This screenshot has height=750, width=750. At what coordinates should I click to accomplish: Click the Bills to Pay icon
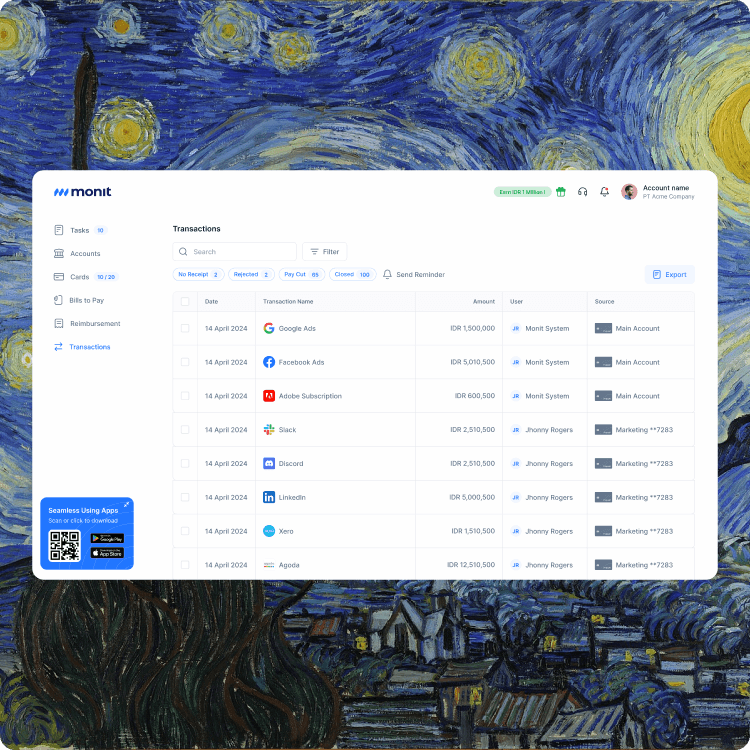pos(58,300)
